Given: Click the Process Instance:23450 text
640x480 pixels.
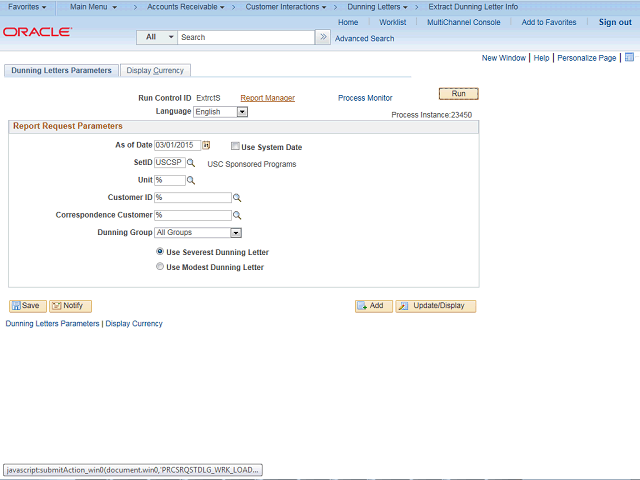Looking at the screenshot, I should click(x=431, y=115).
